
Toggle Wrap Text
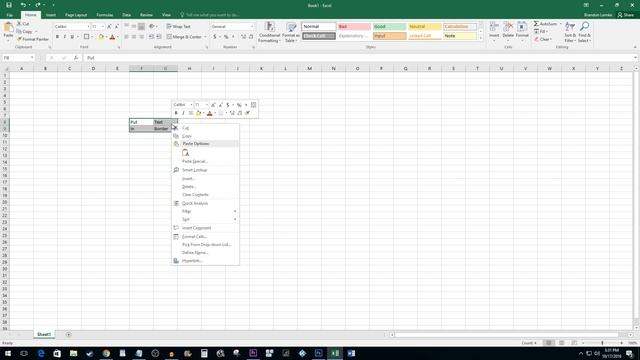tap(178, 27)
